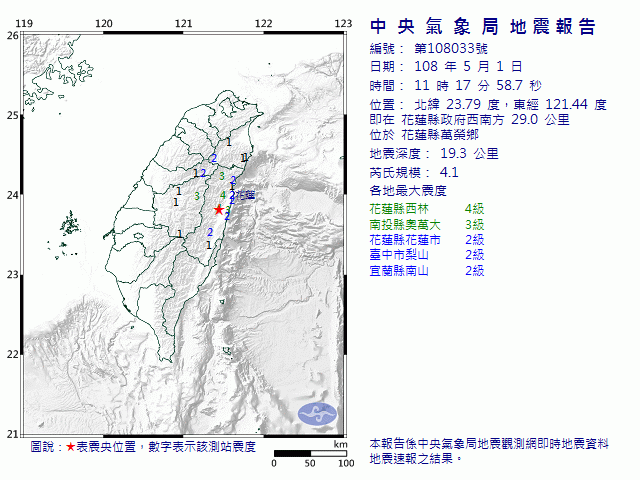Select the 南投縣奧萬大 intensity row
640x480 pixels.
click(x=427, y=224)
